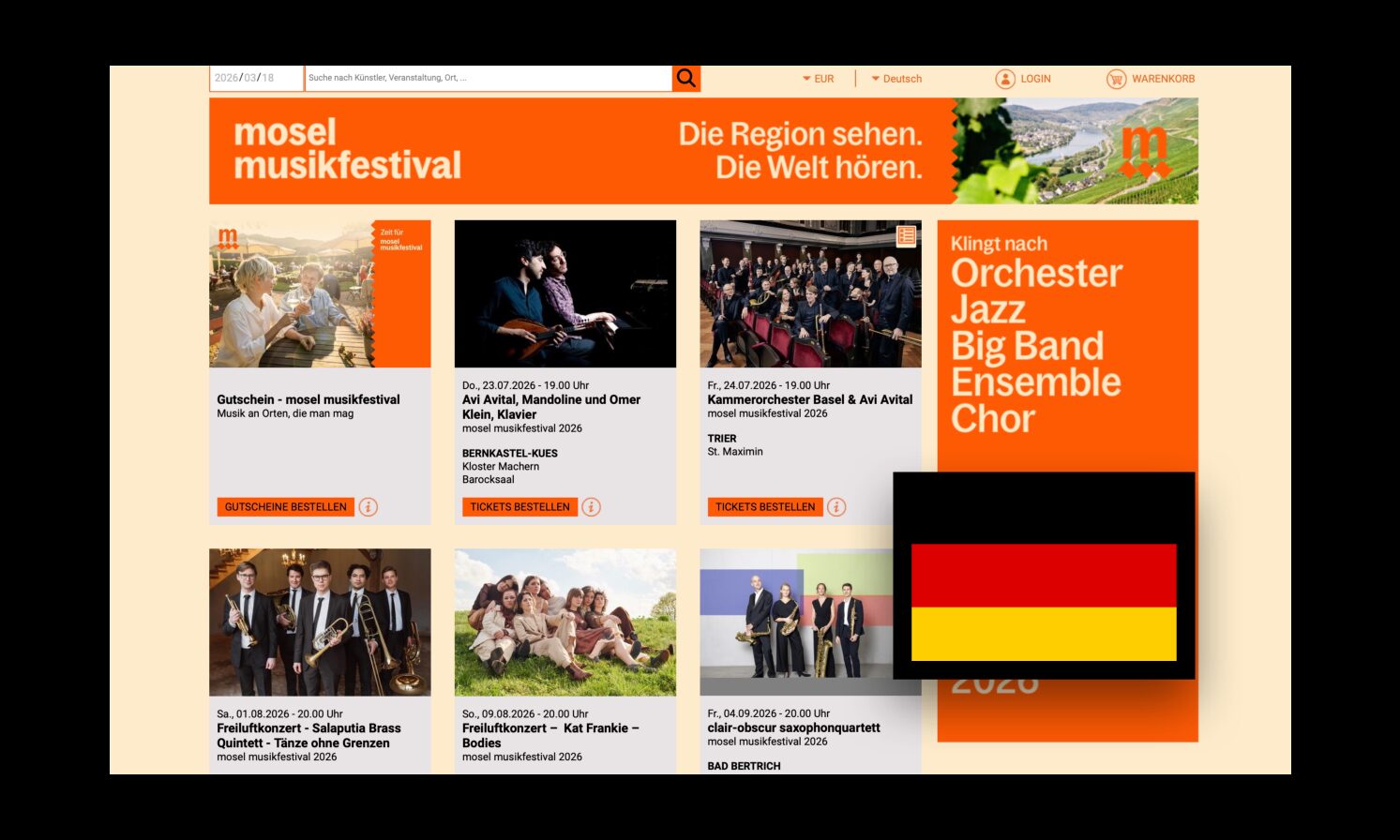Viewport: 1400px width, 840px height.
Task: Click TICKETS BESTELLEN for the Kammerorchester Basel concert
Action: 765,507
